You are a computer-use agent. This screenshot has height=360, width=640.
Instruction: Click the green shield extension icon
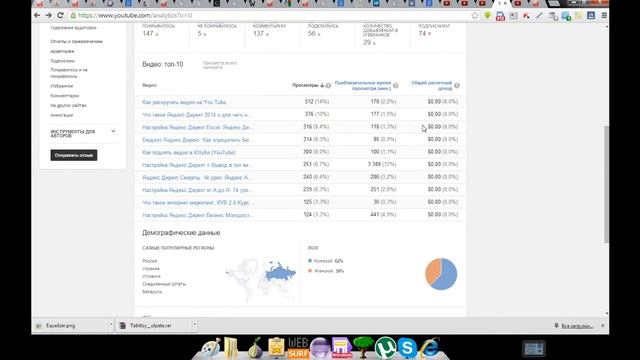click(x=487, y=16)
